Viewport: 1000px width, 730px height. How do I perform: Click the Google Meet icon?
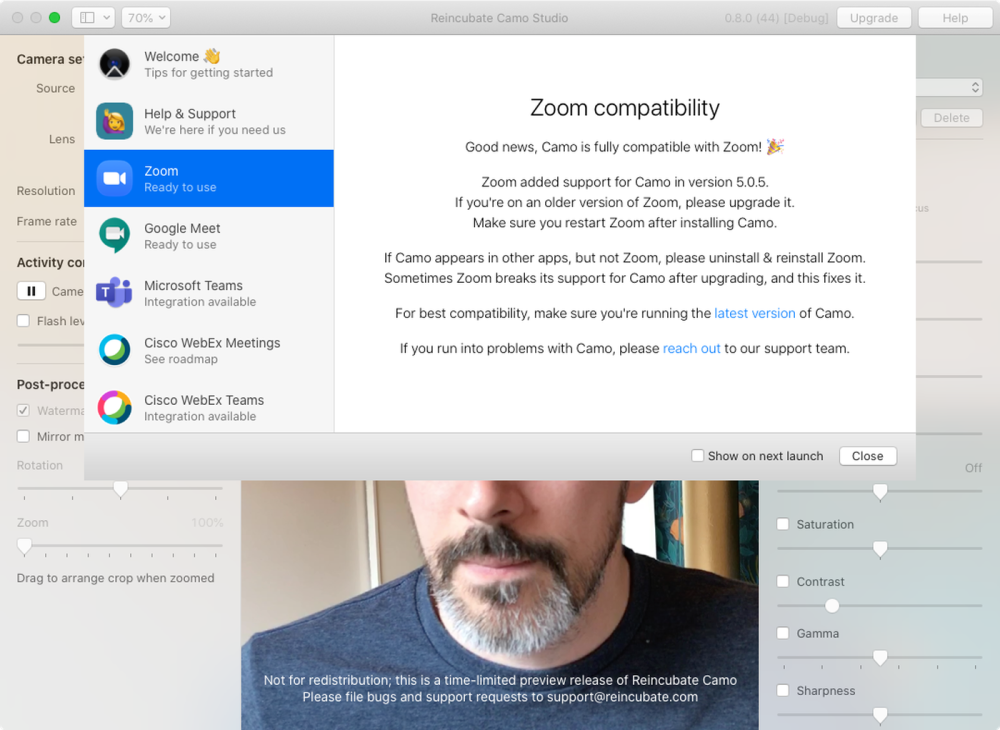point(114,235)
